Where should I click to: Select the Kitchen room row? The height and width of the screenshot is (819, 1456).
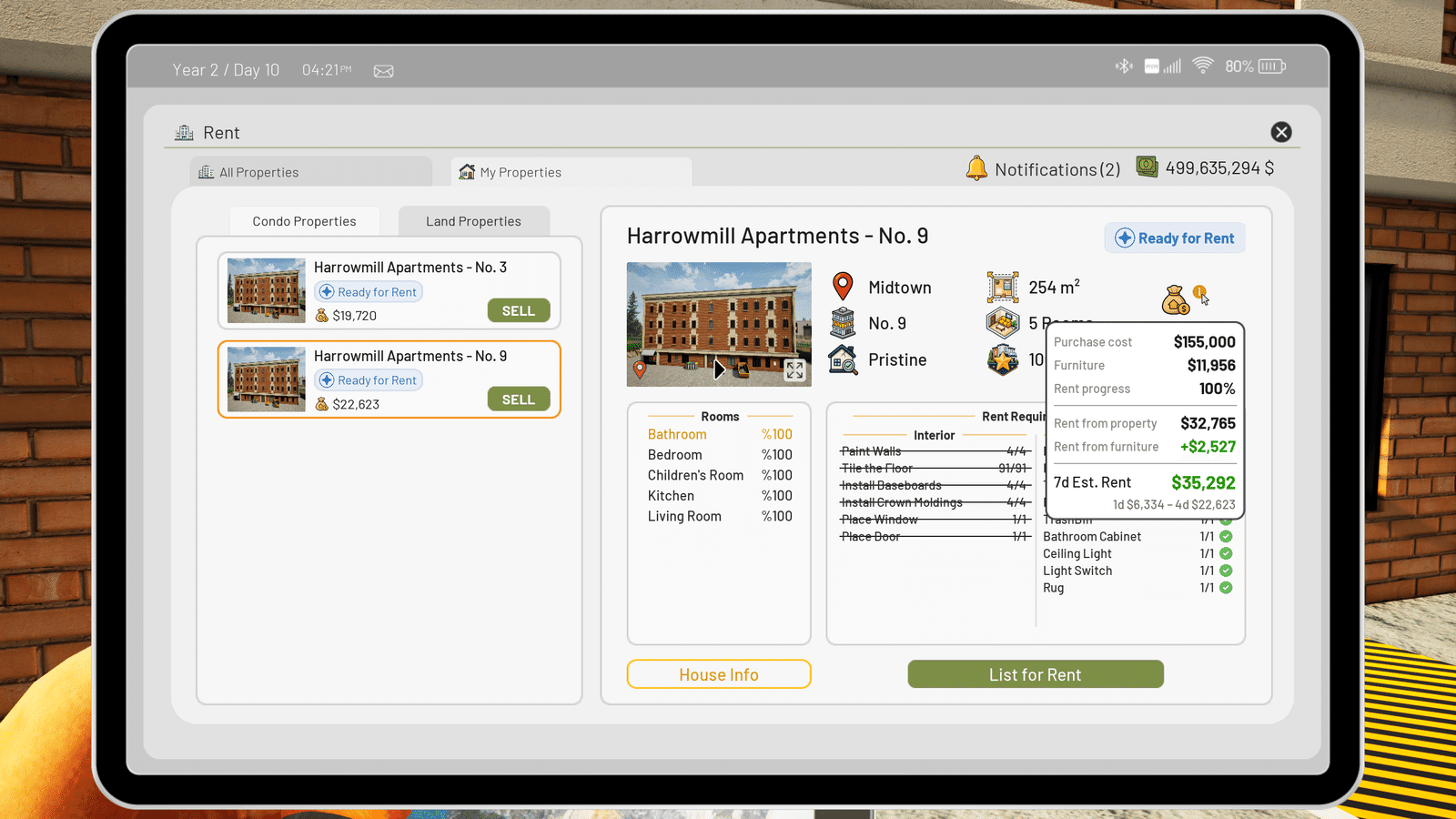point(720,496)
